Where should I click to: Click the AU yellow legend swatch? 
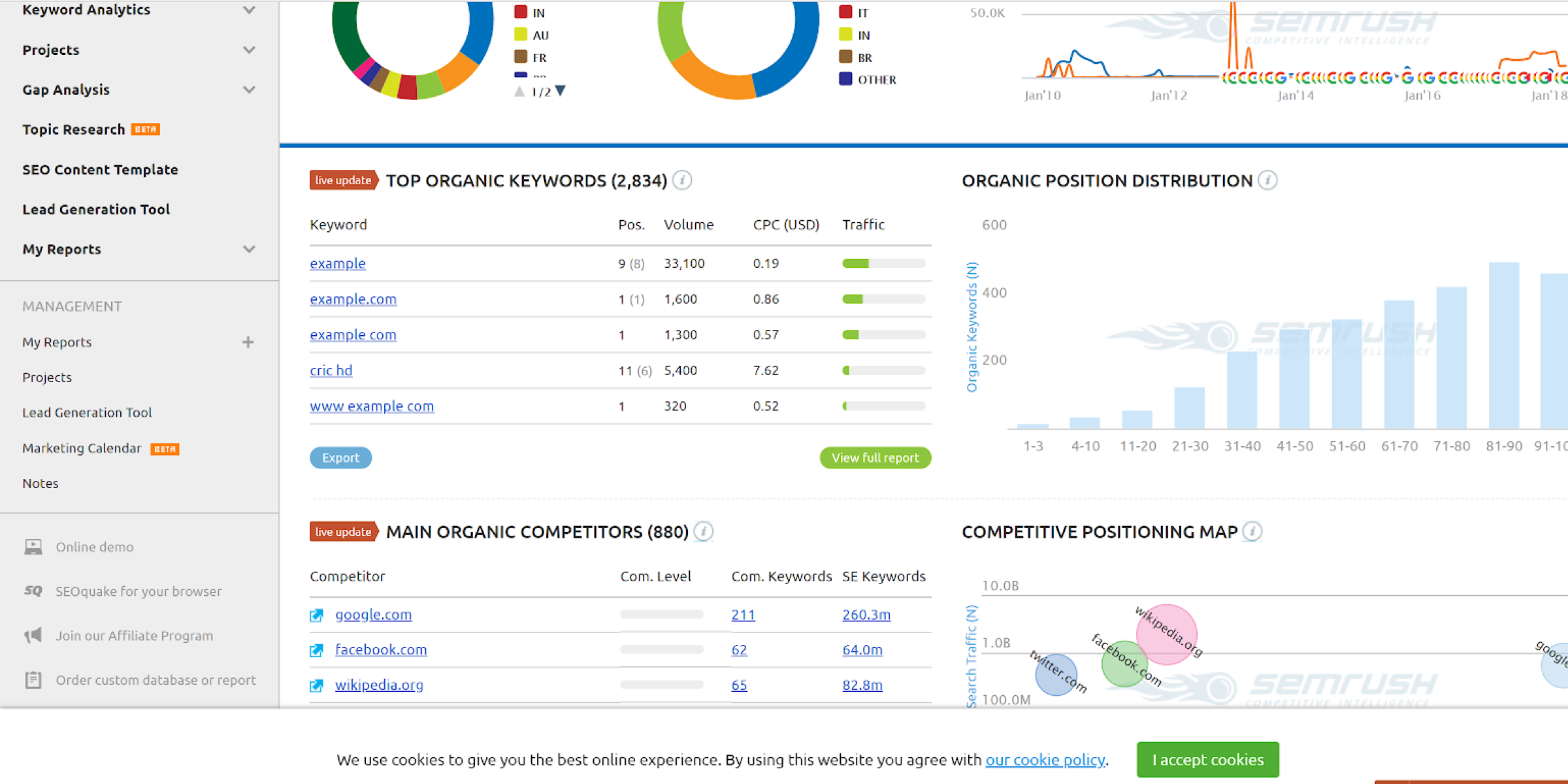(x=521, y=35)
